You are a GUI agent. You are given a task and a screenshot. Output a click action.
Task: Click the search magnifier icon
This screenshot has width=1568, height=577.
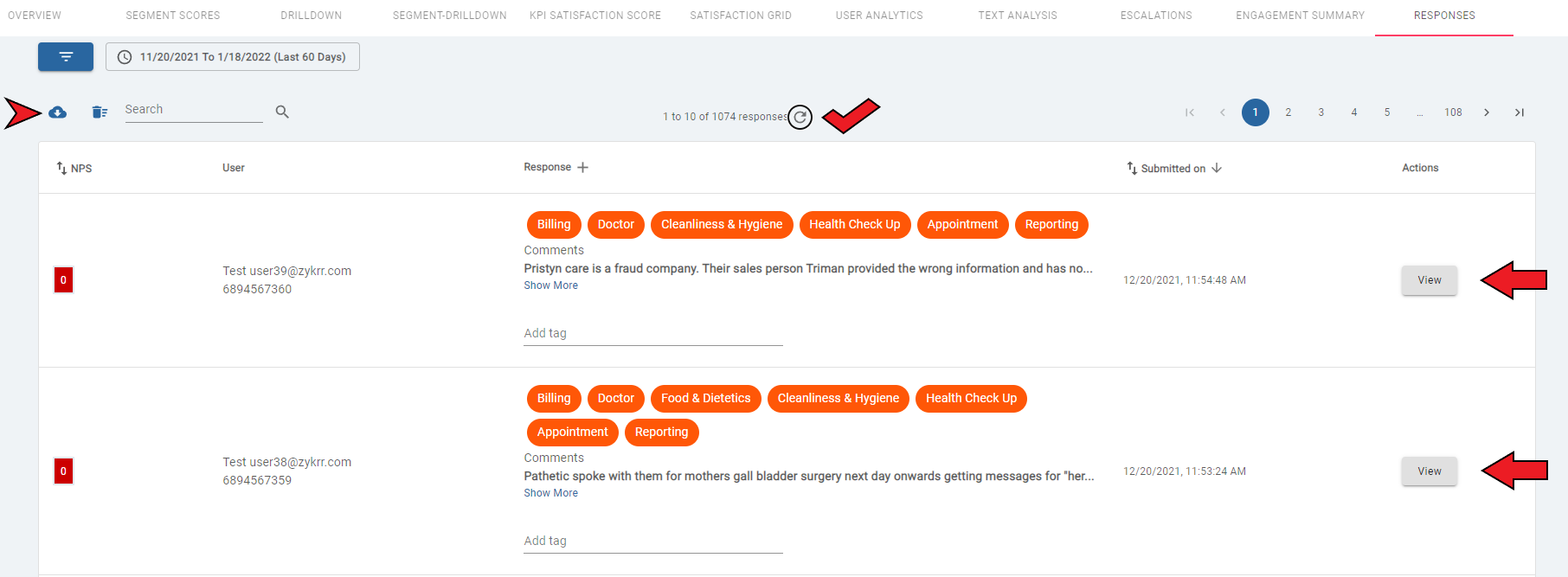282,112
